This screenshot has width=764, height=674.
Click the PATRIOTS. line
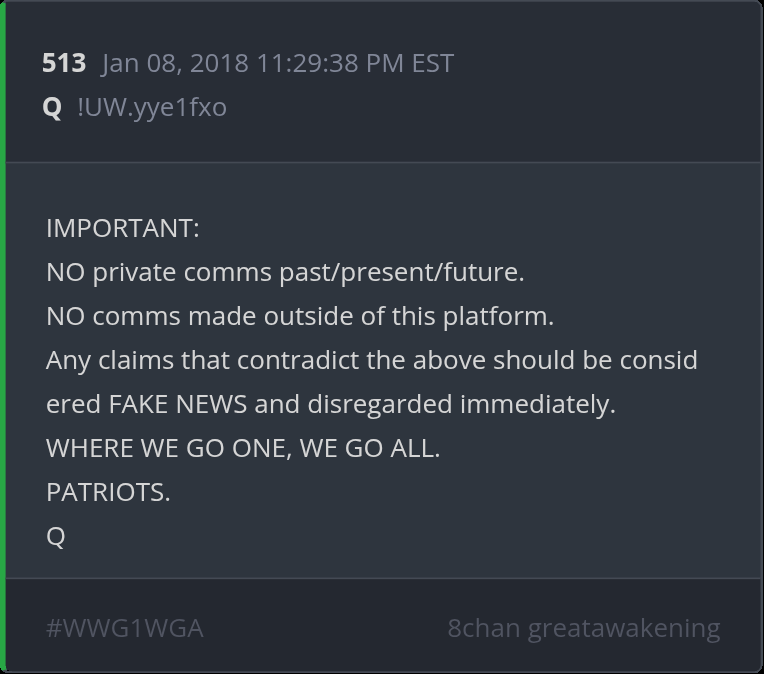coord(108,492)
